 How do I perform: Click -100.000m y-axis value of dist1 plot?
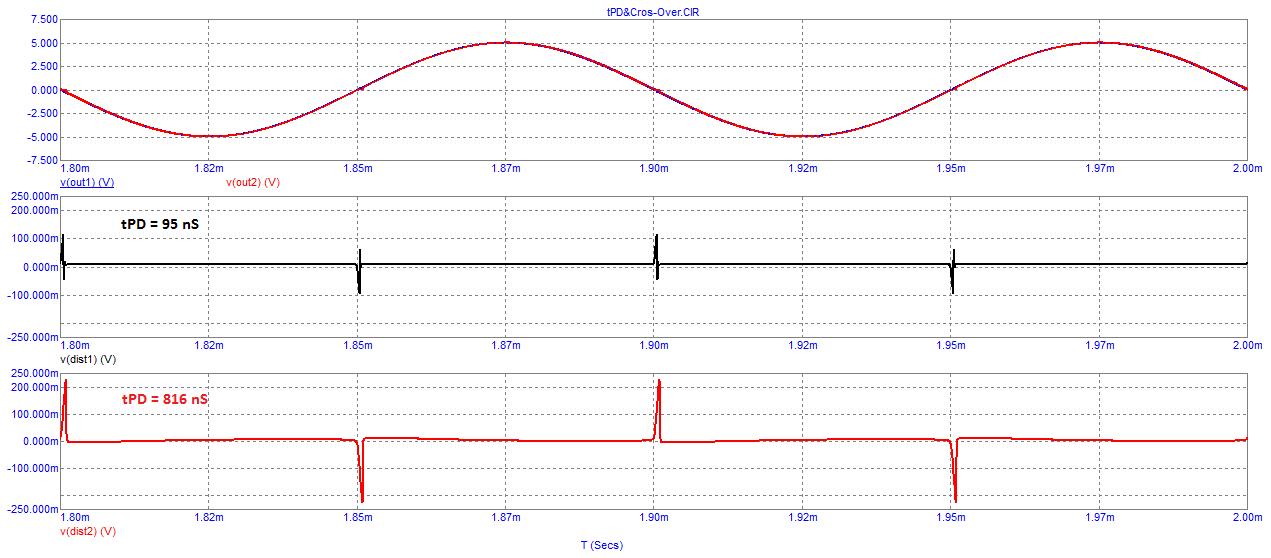pos(31,295)
